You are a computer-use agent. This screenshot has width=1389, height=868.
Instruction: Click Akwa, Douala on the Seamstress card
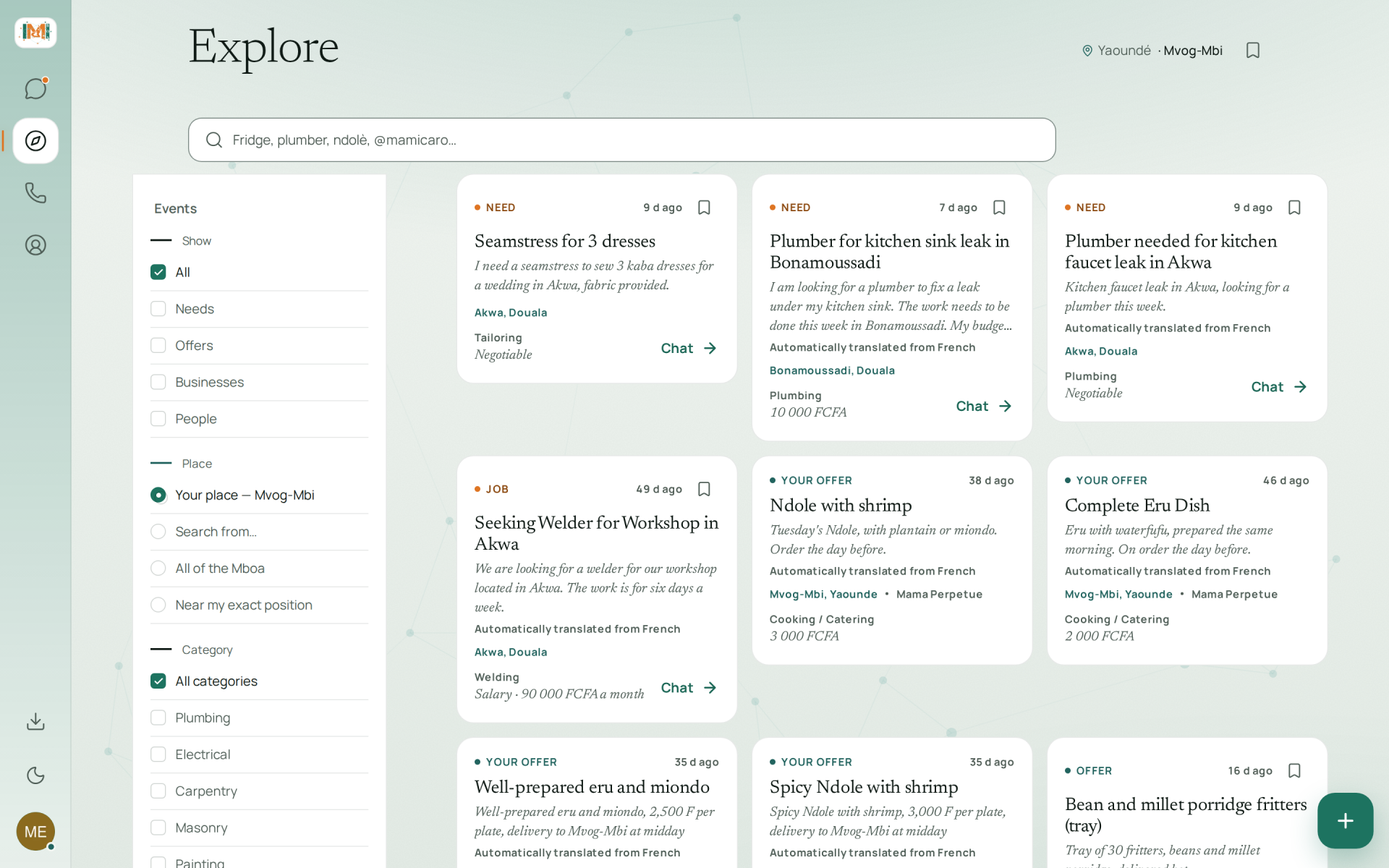click(511, 312)
